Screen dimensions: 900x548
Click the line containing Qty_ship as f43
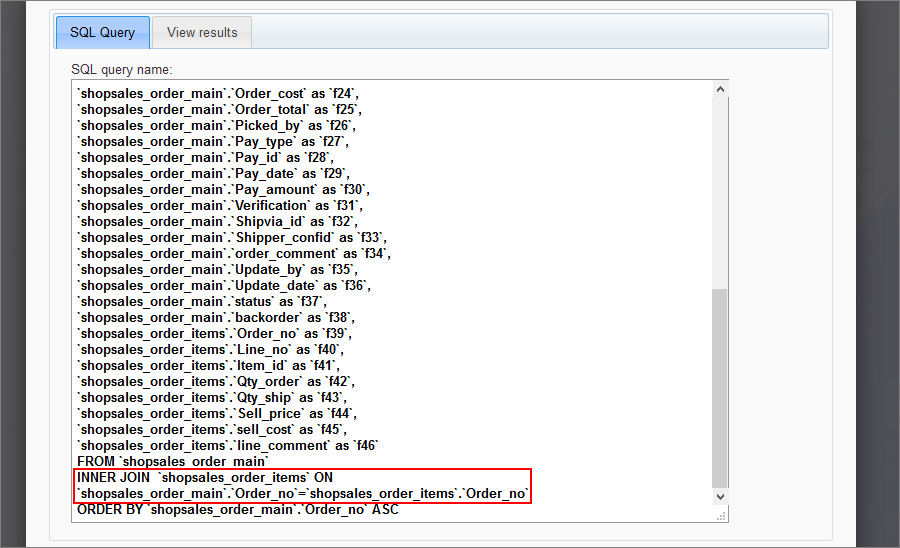pos(212,398)
